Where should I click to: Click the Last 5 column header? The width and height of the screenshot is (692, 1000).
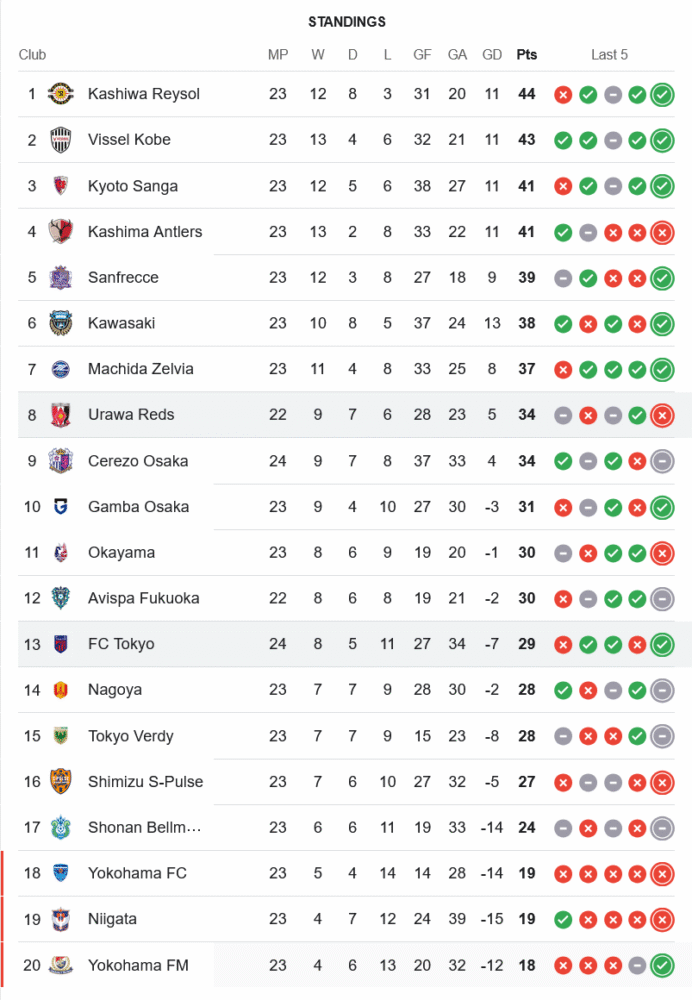(609, 55)
